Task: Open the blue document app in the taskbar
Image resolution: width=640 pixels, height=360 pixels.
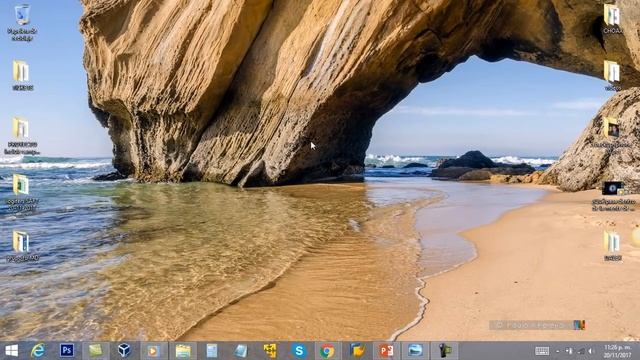Action: pos(212,351)
